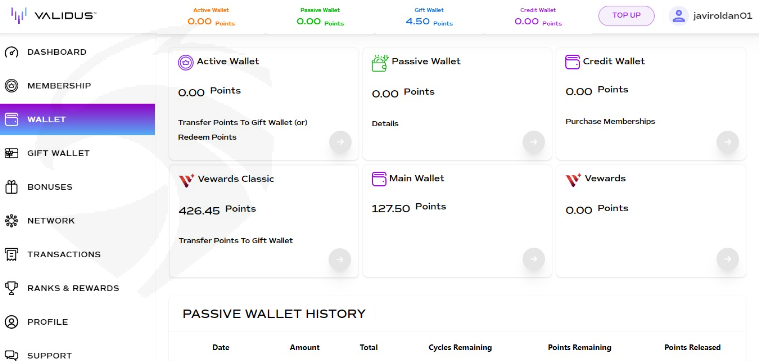Click the Passive Wallet card arrow

(x=533, y=142)
